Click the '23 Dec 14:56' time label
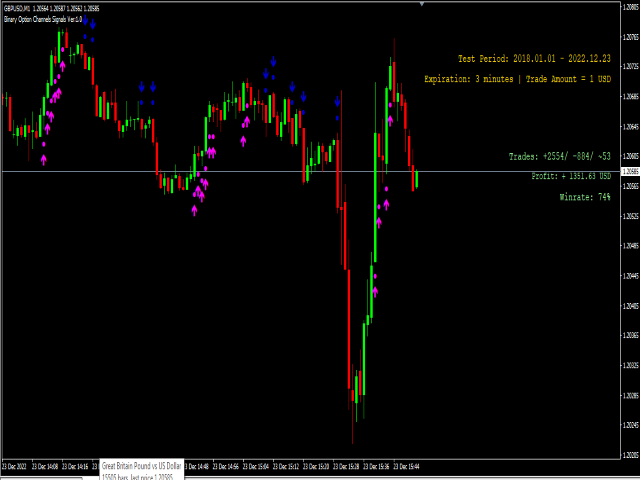 click(x=226, y=467)
